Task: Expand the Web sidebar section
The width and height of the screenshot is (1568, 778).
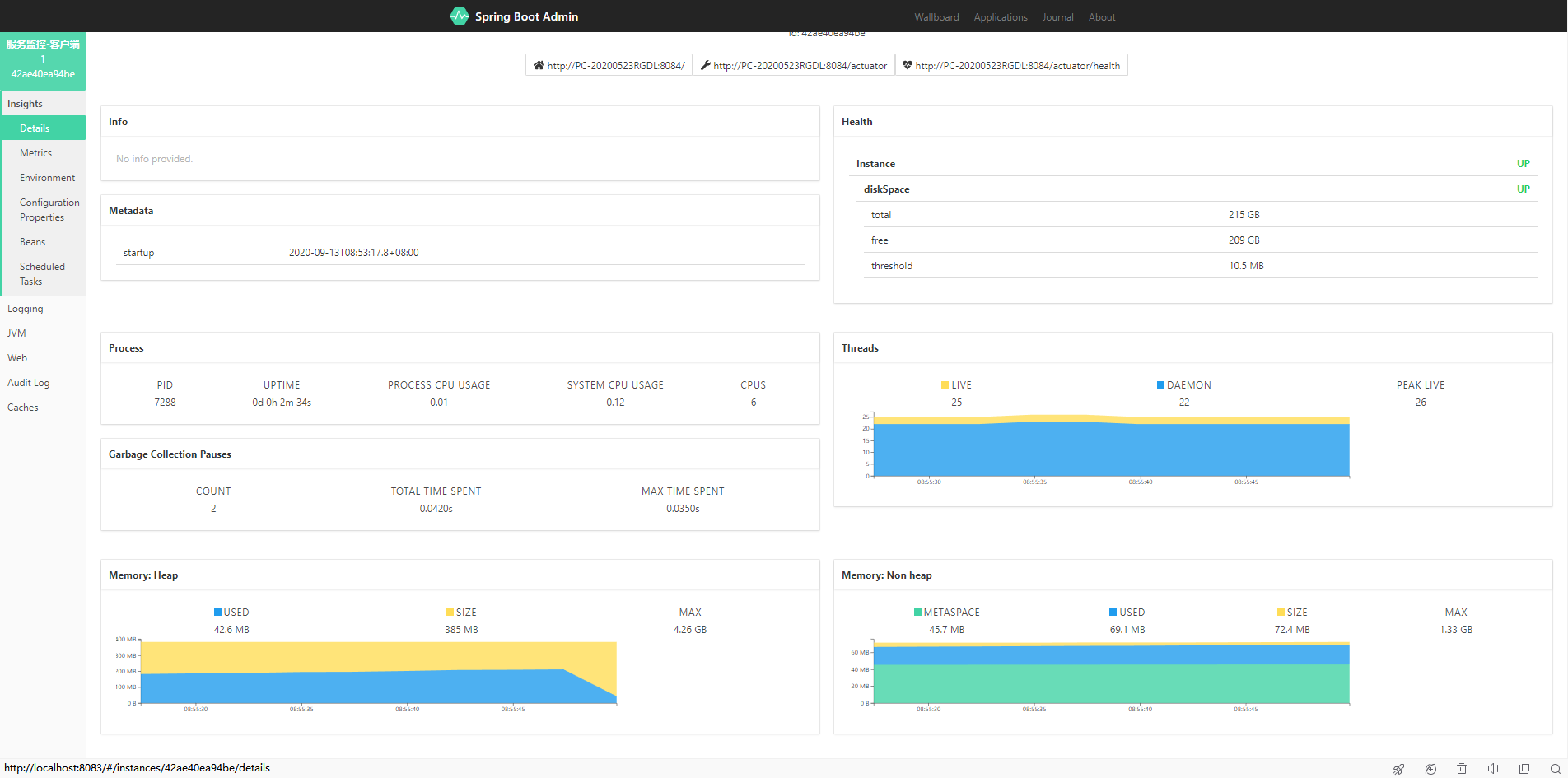Action: tap(43, 358)
